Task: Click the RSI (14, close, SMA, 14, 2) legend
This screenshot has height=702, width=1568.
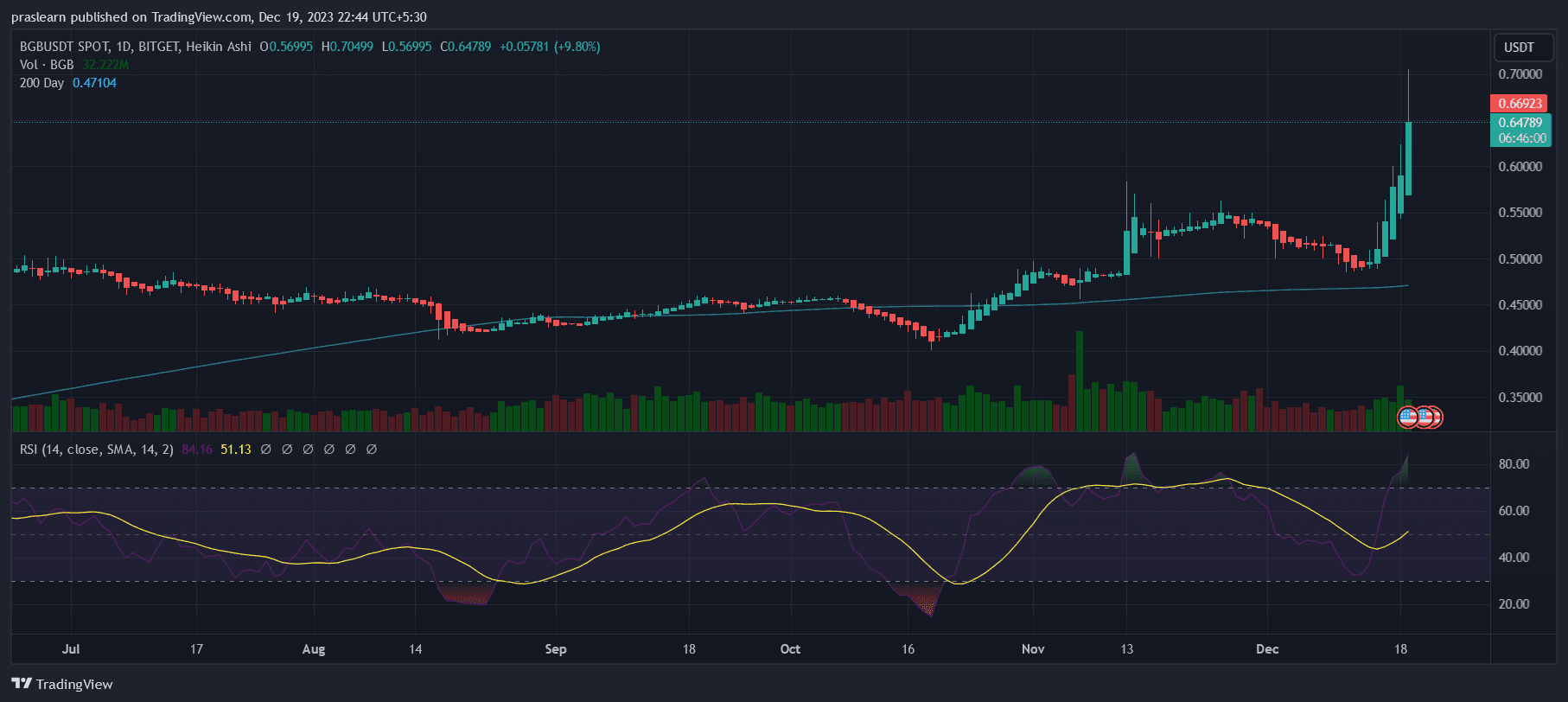Action: point(96,450)
